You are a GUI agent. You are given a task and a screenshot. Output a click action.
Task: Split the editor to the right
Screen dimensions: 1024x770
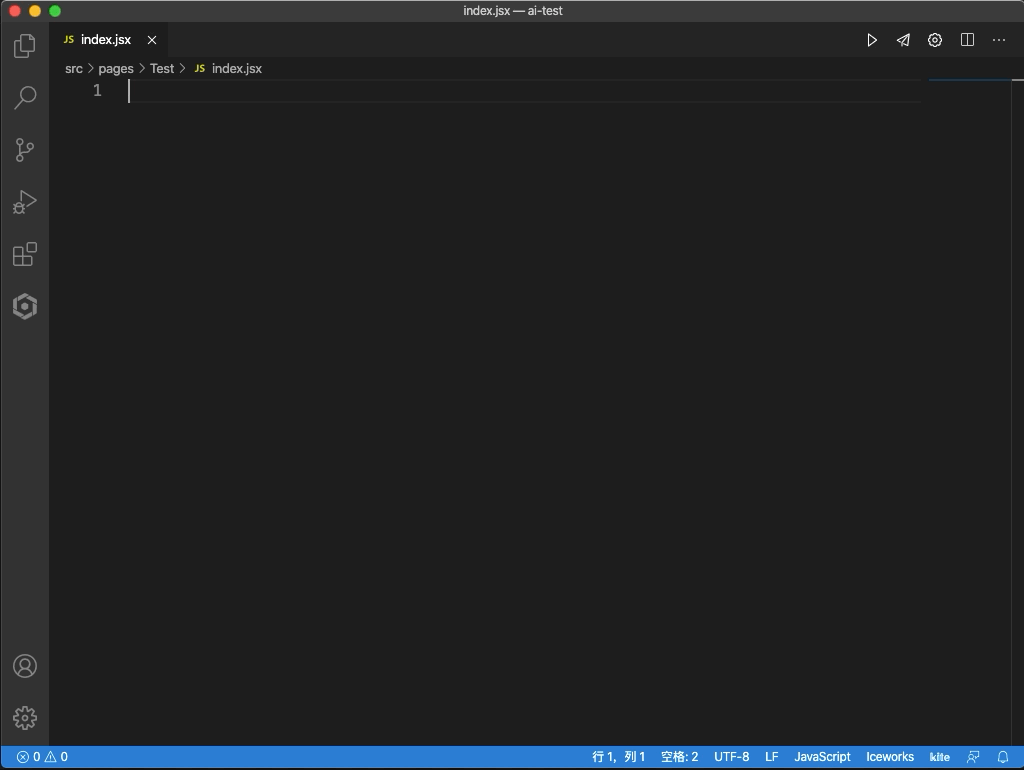pos(967,40)
